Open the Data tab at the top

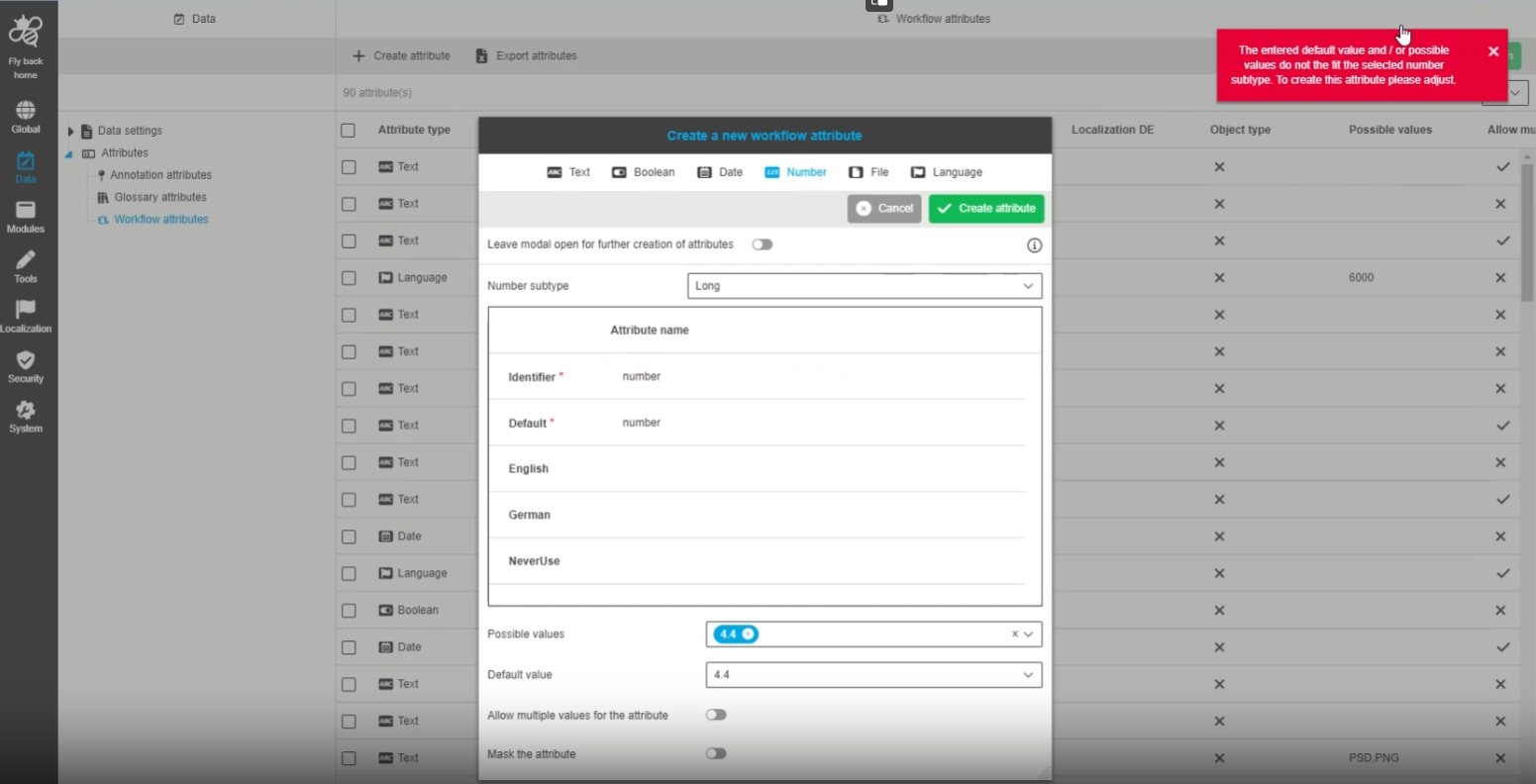point(194,19)
